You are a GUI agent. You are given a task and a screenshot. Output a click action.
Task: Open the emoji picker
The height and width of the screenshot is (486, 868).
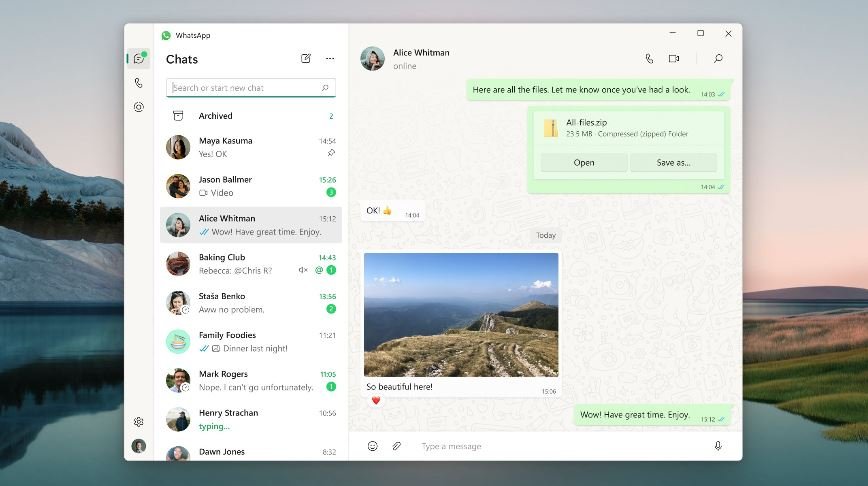pyautogui.click(x=373, y=446)
